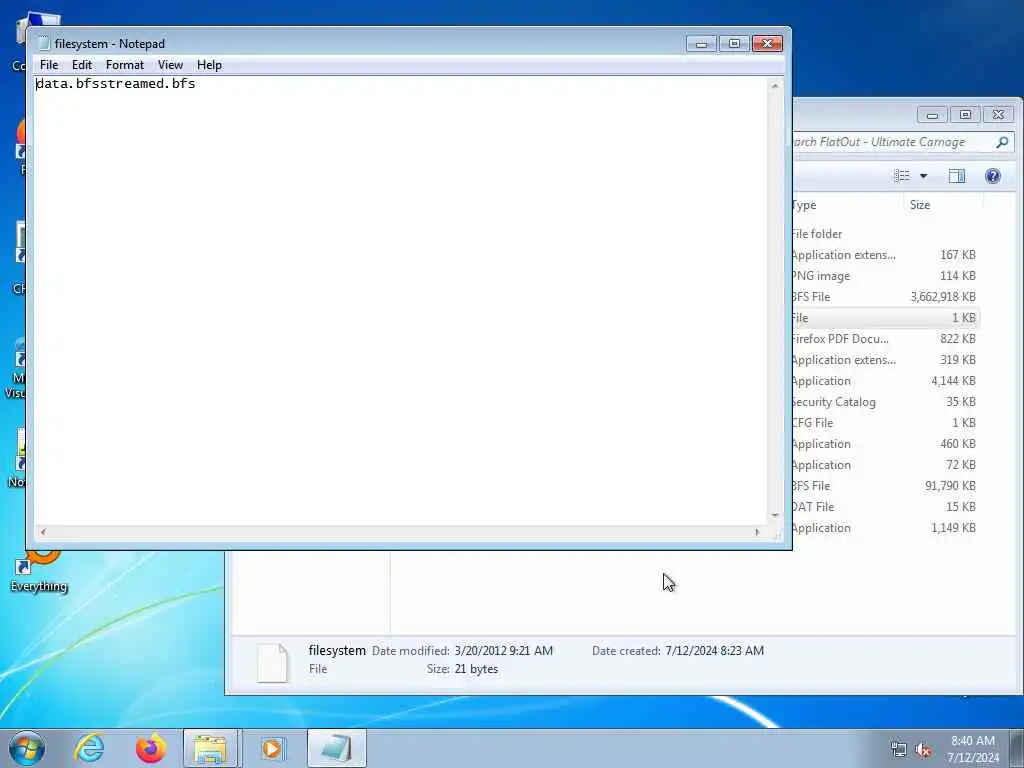The width and height of the screenshot is (1024, 768).
Task: Toggle the Explorer preview pane icon
Action: pos(957,176)
